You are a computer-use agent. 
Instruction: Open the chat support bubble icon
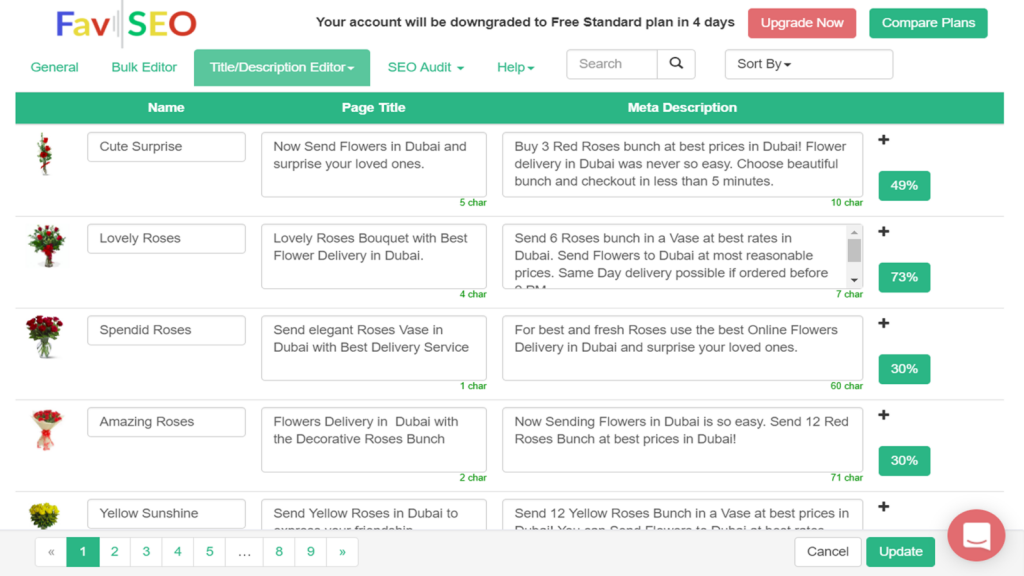[x=976, y=535]
